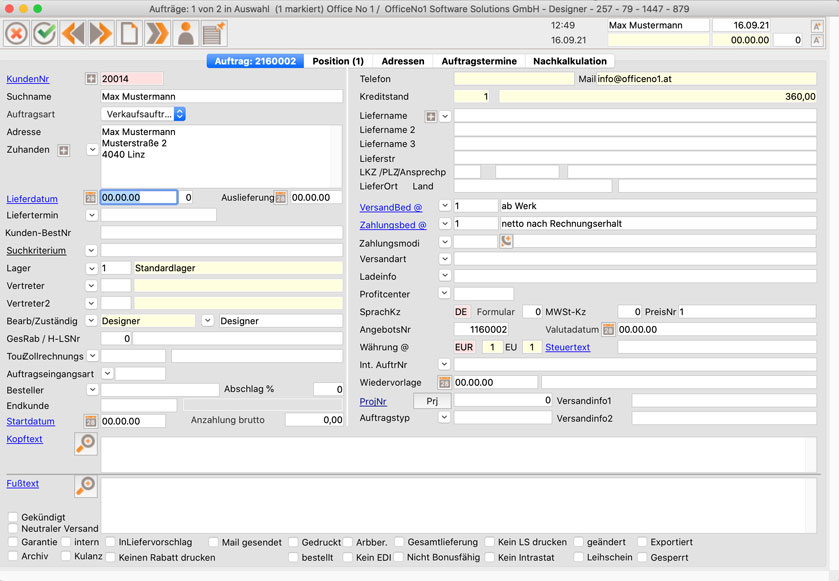Open the Vertreter dropdown arrow
The image size is (839, 581).
(x=91, y=286)
